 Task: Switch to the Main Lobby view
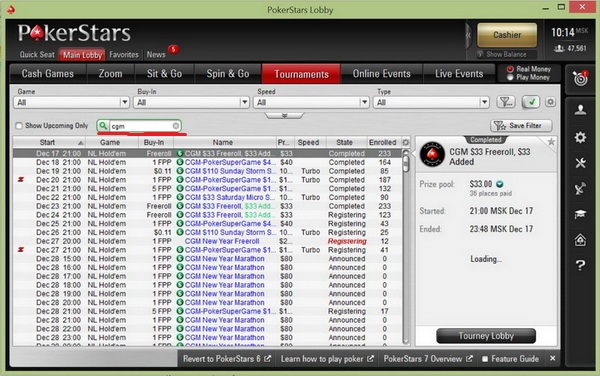tap(82, 55)
